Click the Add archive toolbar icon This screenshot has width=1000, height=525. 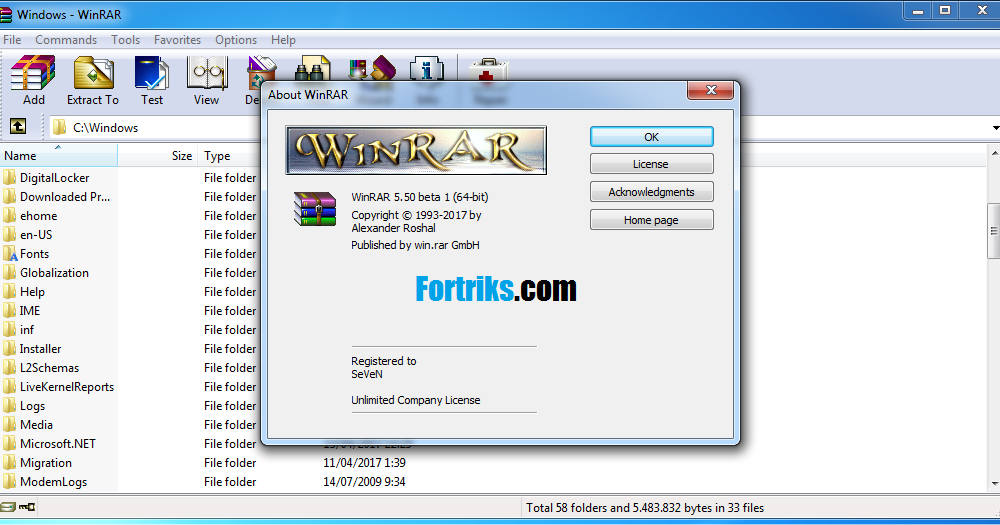(33, 72)
